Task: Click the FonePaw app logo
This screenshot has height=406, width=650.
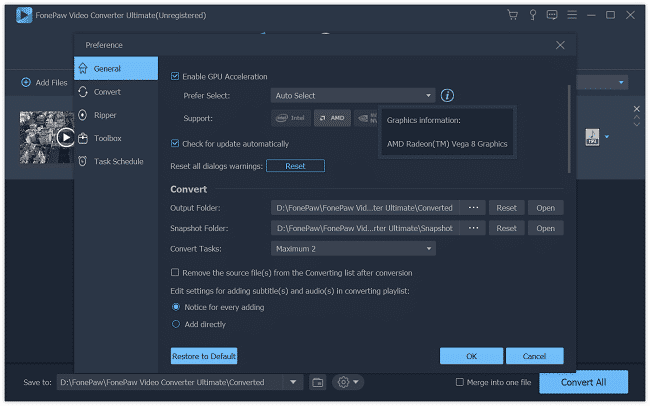Action: point(24,15)
